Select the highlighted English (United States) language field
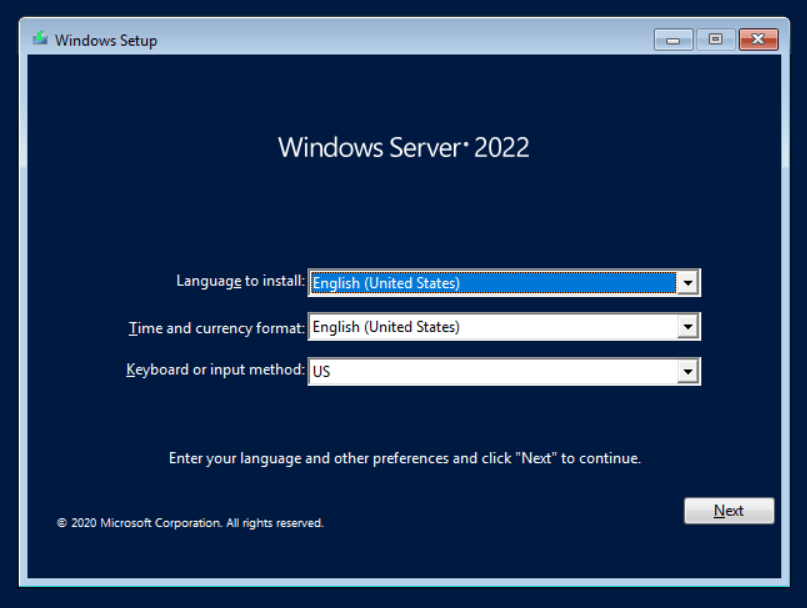The image size is (807, 608). pyautogui.click(x=492, y=284)
